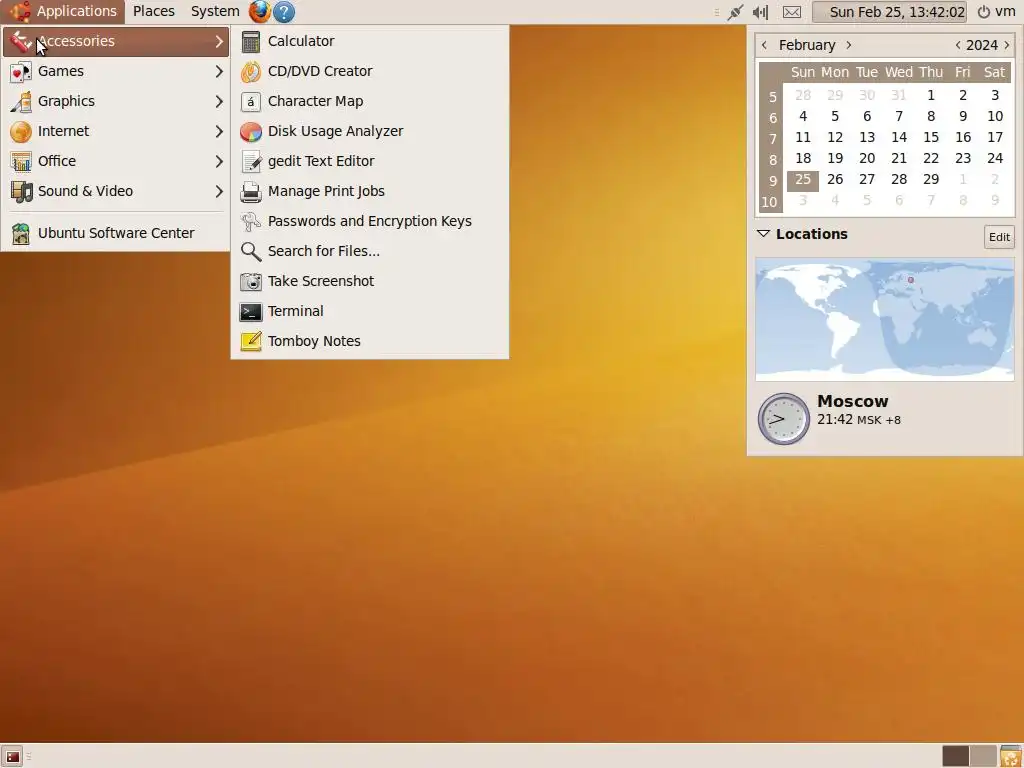The height and width of the screenshot is (768, 1024).
Task: Open the Help question mark launcher
Action: [x=283, y=11]
